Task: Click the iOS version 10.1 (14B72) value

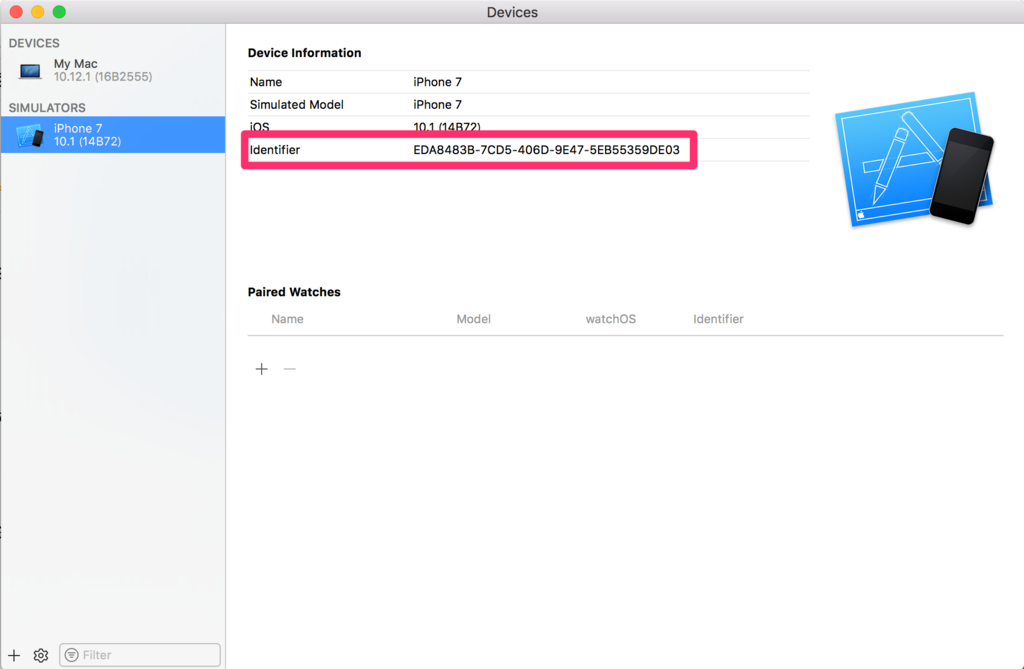Action: tap(447, 127)
